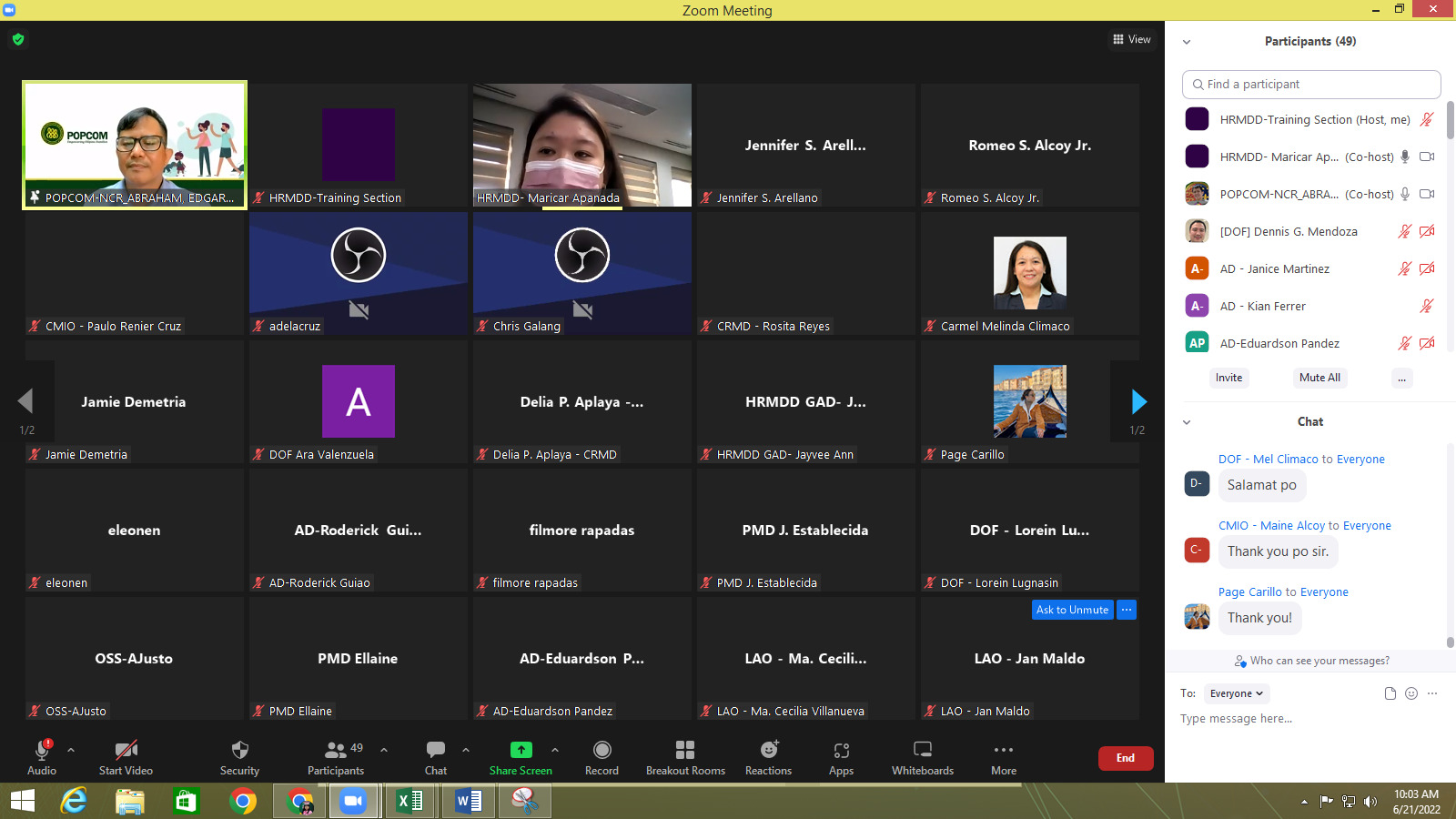Expand participants options caret
The width and height of the screenshot is (1456, 819).
384,750
